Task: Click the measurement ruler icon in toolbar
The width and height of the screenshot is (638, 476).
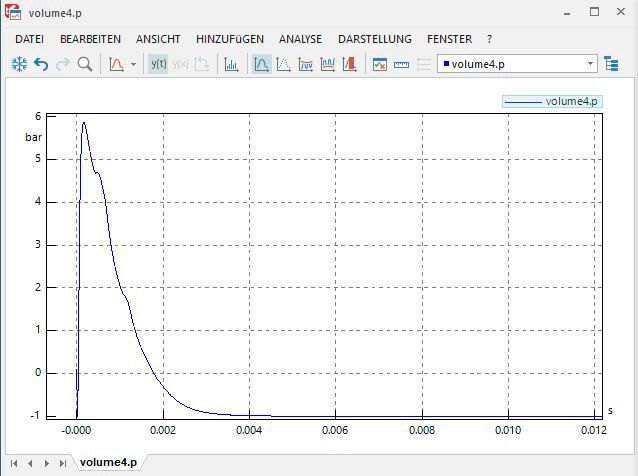Action: (x=402, y=64)
